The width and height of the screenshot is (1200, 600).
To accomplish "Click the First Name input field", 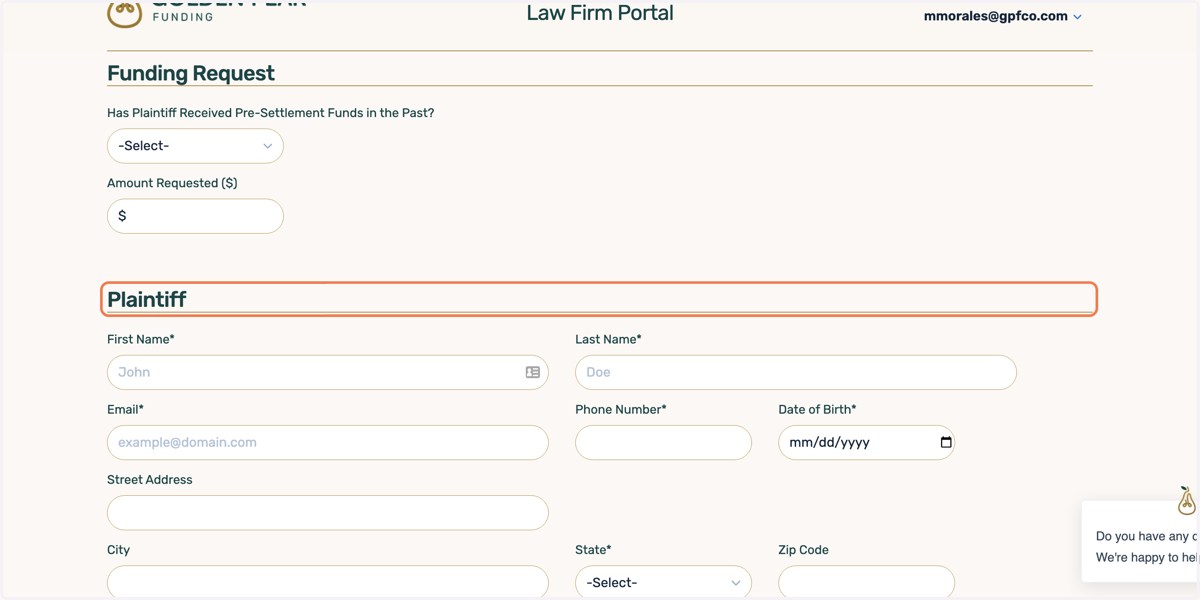I will (x=328, y=372).
